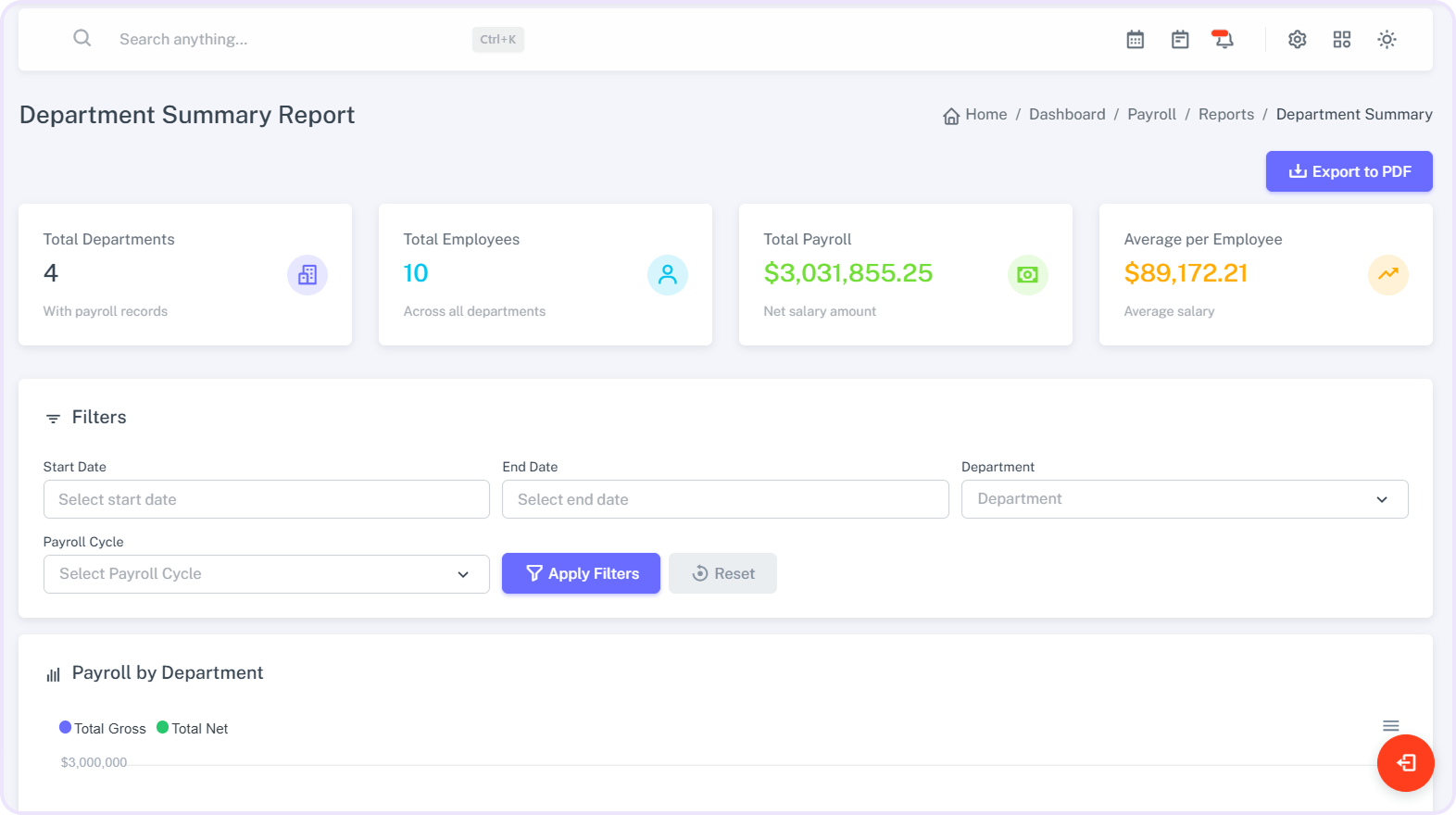Open the Select Payroll Cycle dropdown
Screen dimensions: 1456x815
(266, 574)
